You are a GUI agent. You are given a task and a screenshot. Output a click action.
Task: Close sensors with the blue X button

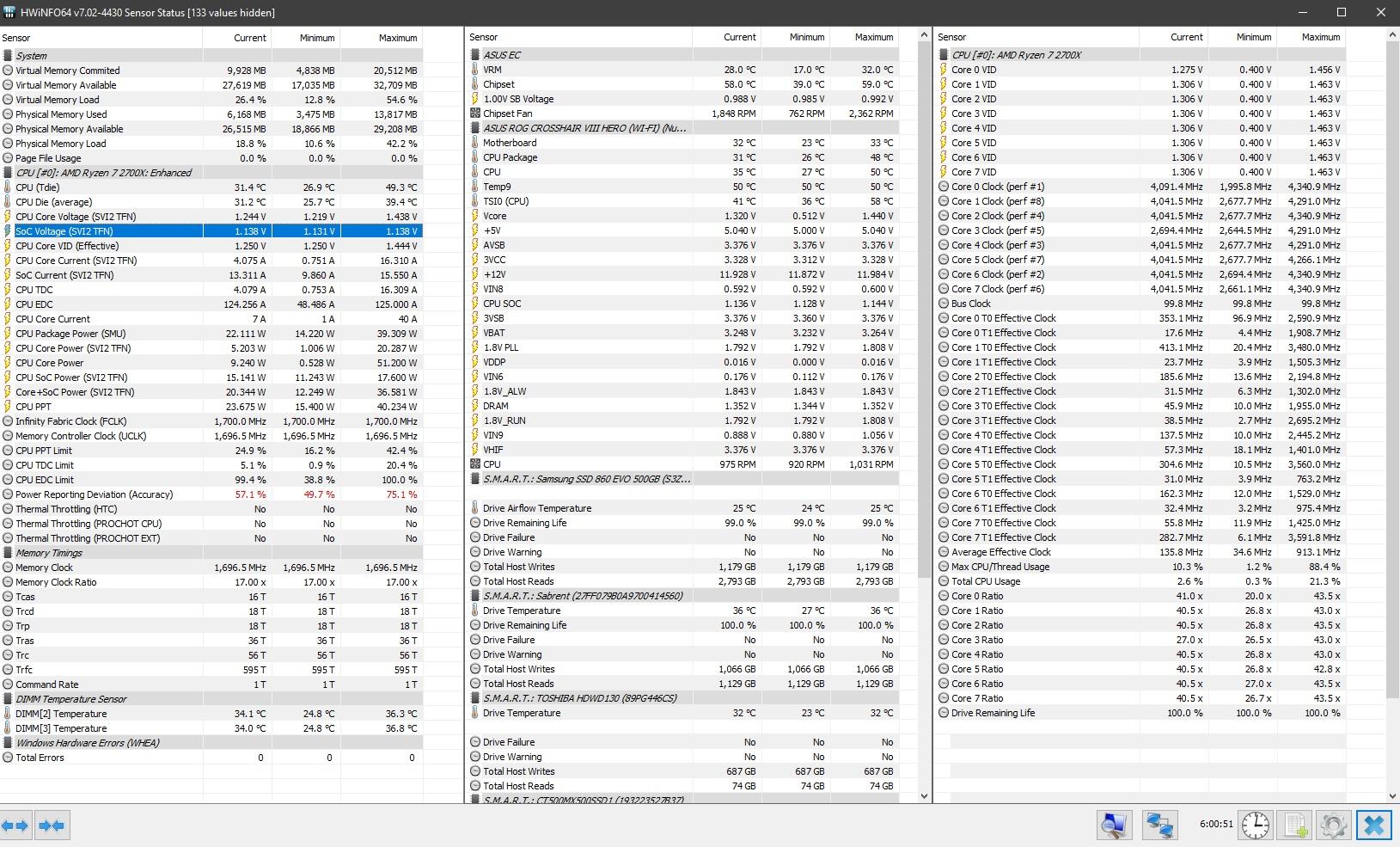1373,826
